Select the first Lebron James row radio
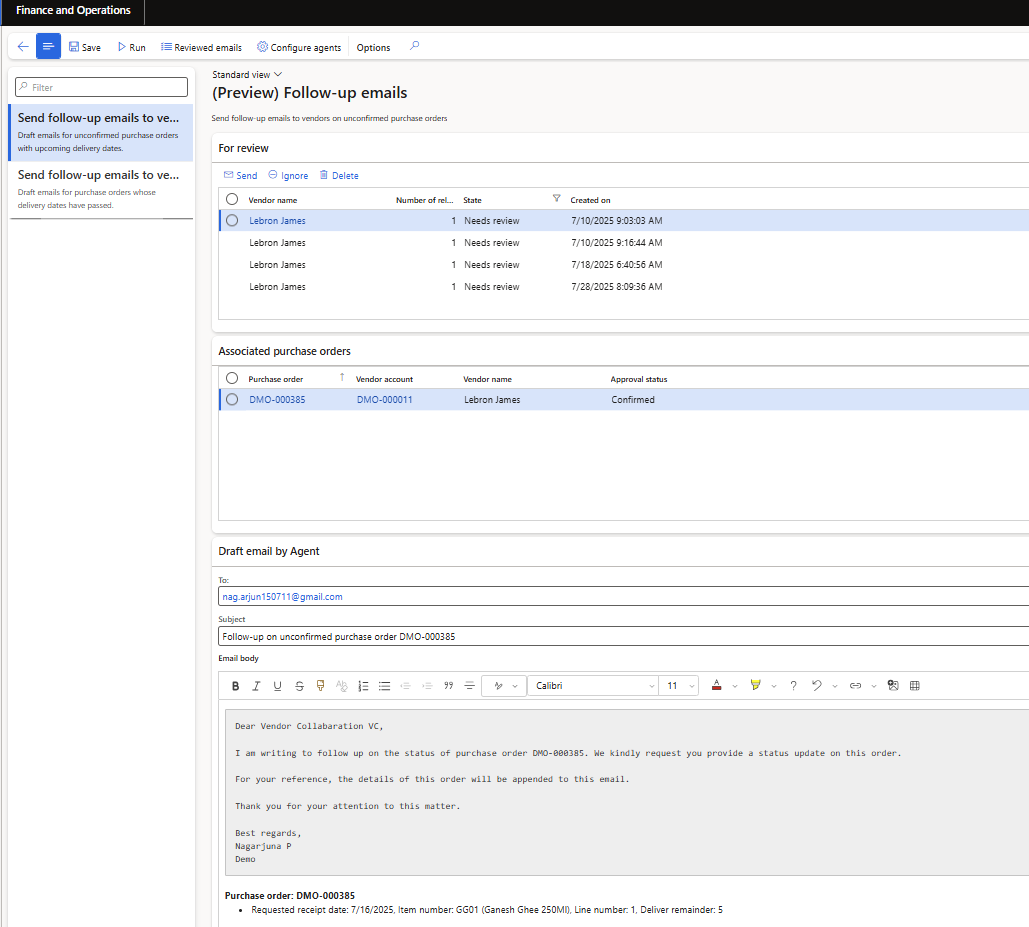The height and width of the screenshot is (927, 1029). (x=232, y=221)
